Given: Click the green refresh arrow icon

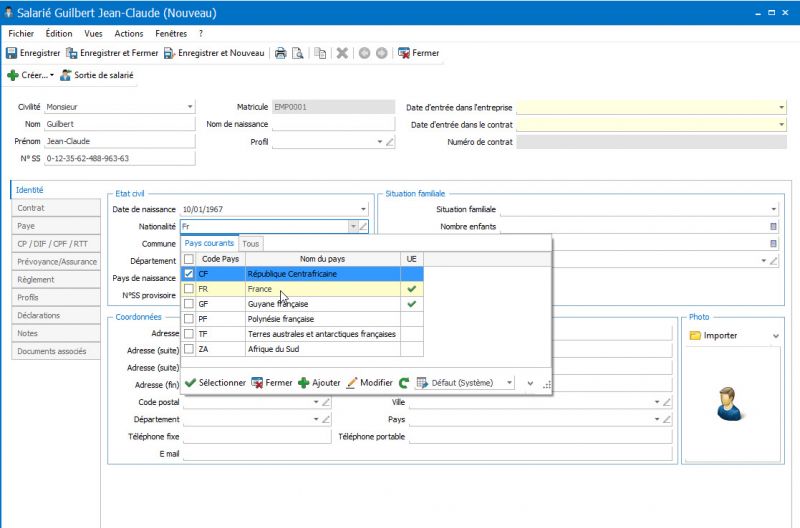Looking at the screenshot, I should pos(404,383).
